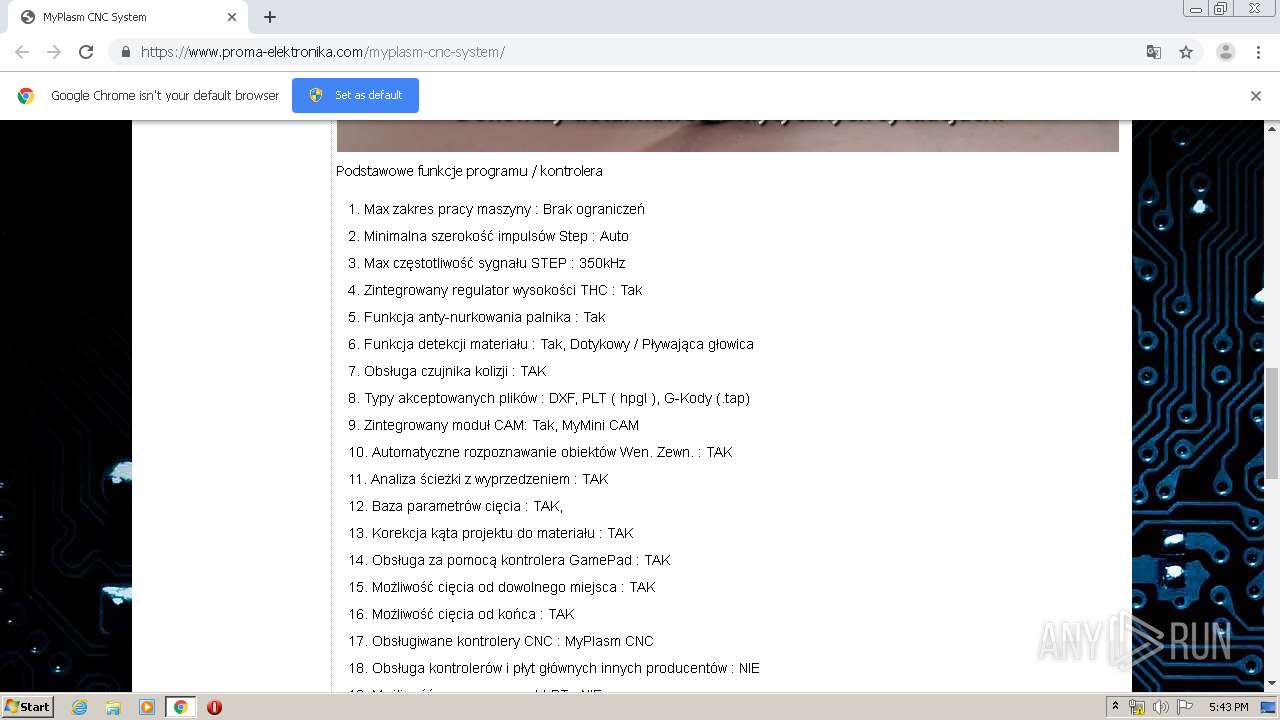Open the volume speaker tray icon
This screenshot has height=720, width=1280.
point(1161,707)
